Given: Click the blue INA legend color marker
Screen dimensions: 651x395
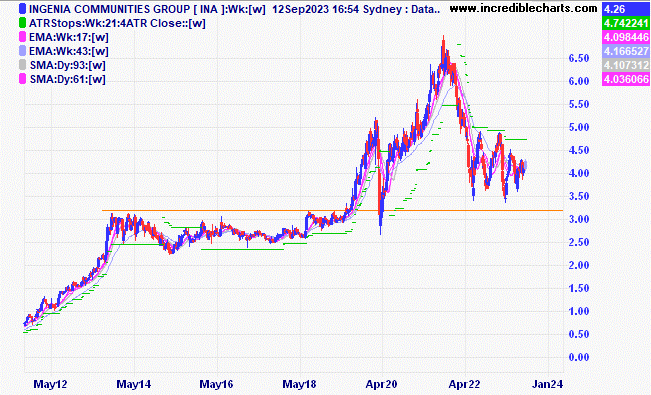Looking at the screenshot, I should [22, 9].
